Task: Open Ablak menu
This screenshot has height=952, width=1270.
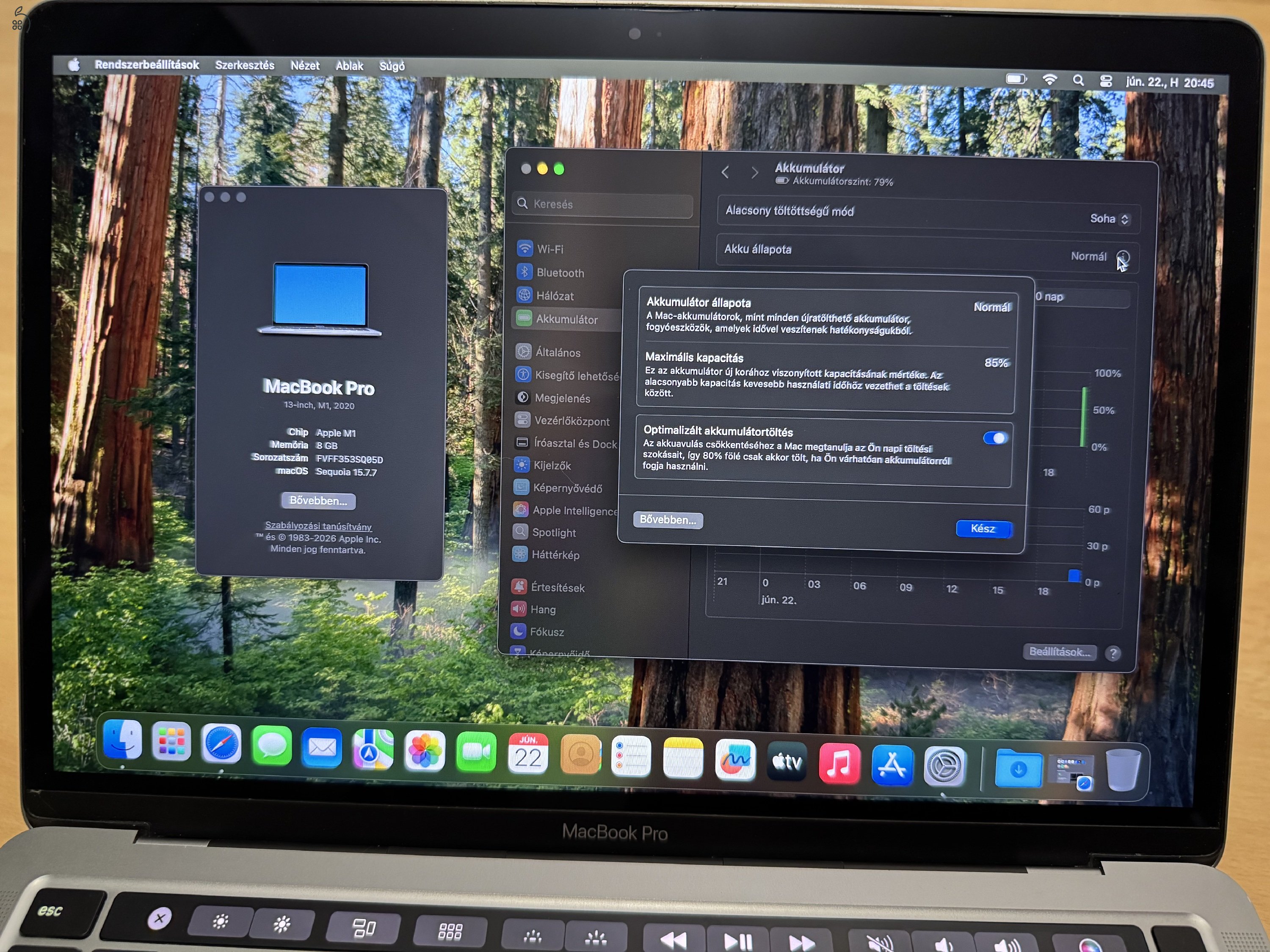Action: click(x=350, y=66)
